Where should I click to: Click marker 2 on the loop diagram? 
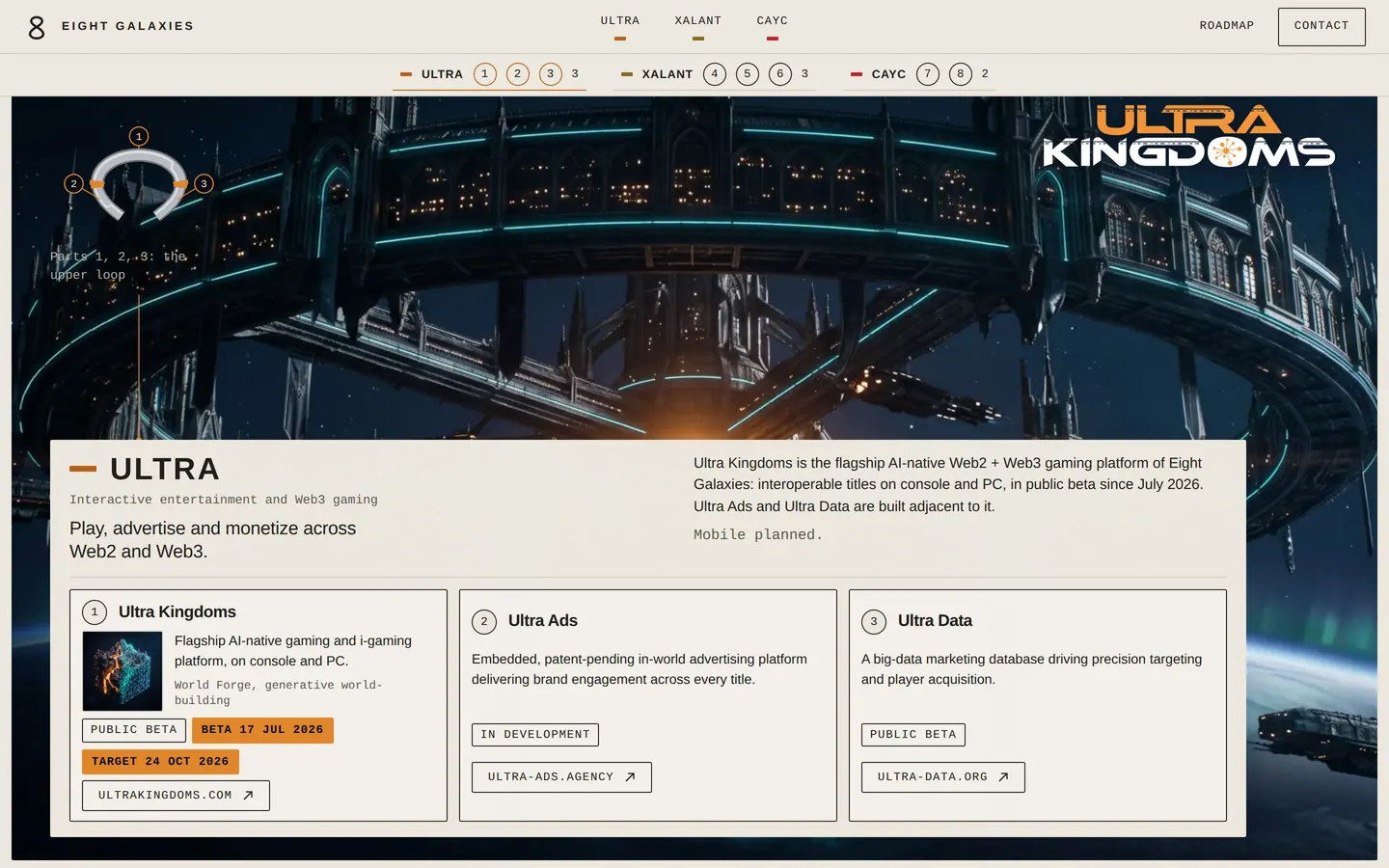[73, 183]
